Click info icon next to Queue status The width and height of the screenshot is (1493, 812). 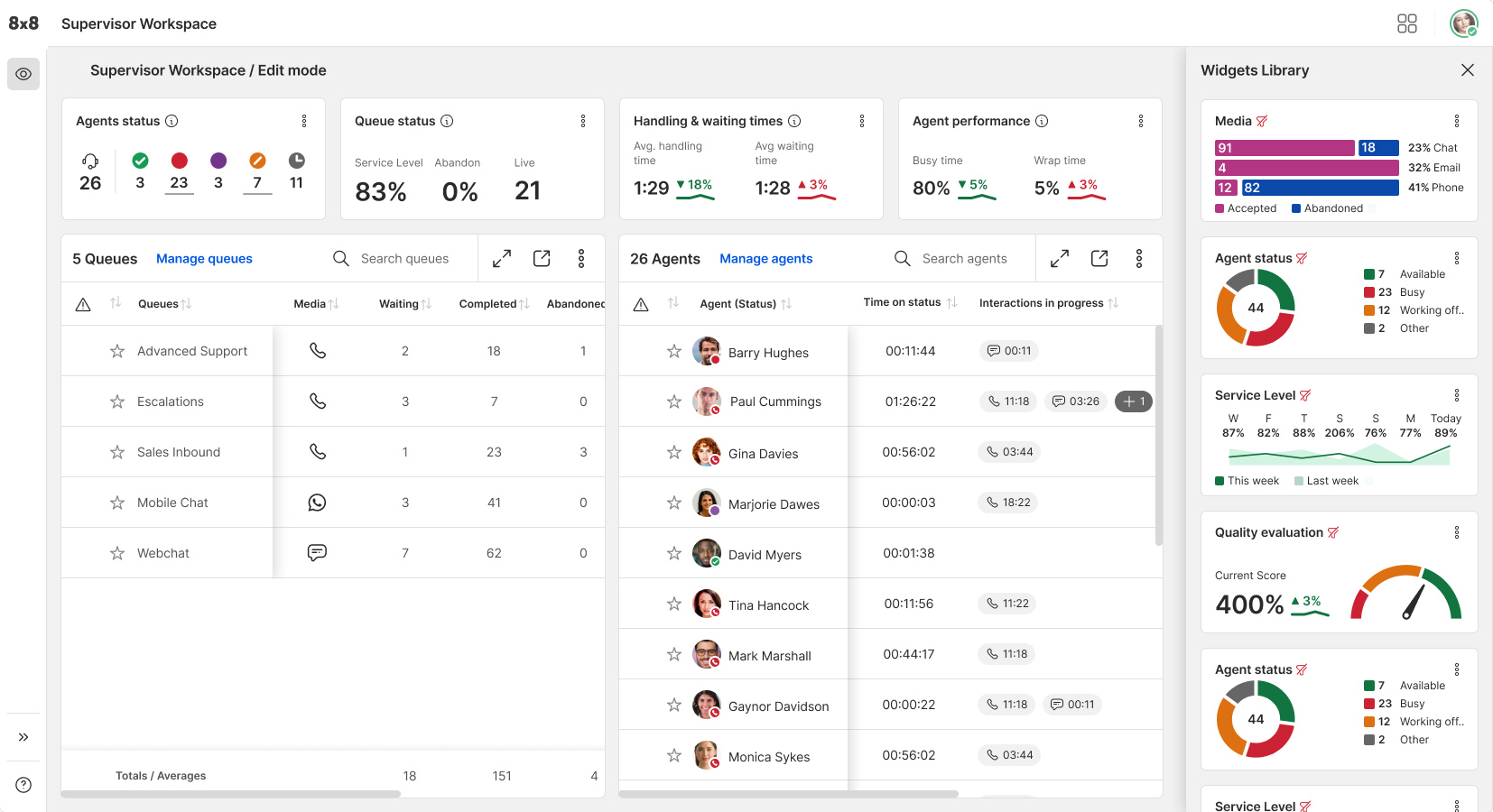click(x=447, y=121)
